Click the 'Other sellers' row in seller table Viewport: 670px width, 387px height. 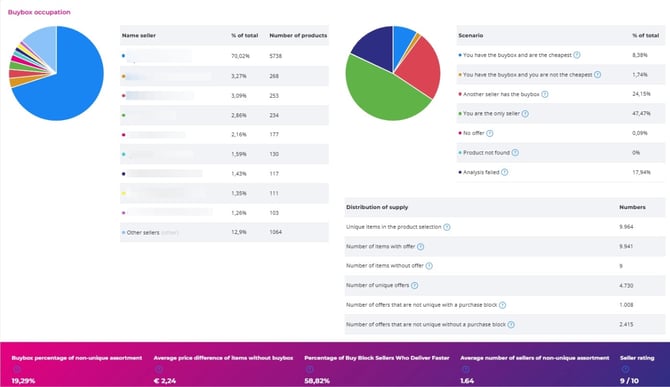224,232
